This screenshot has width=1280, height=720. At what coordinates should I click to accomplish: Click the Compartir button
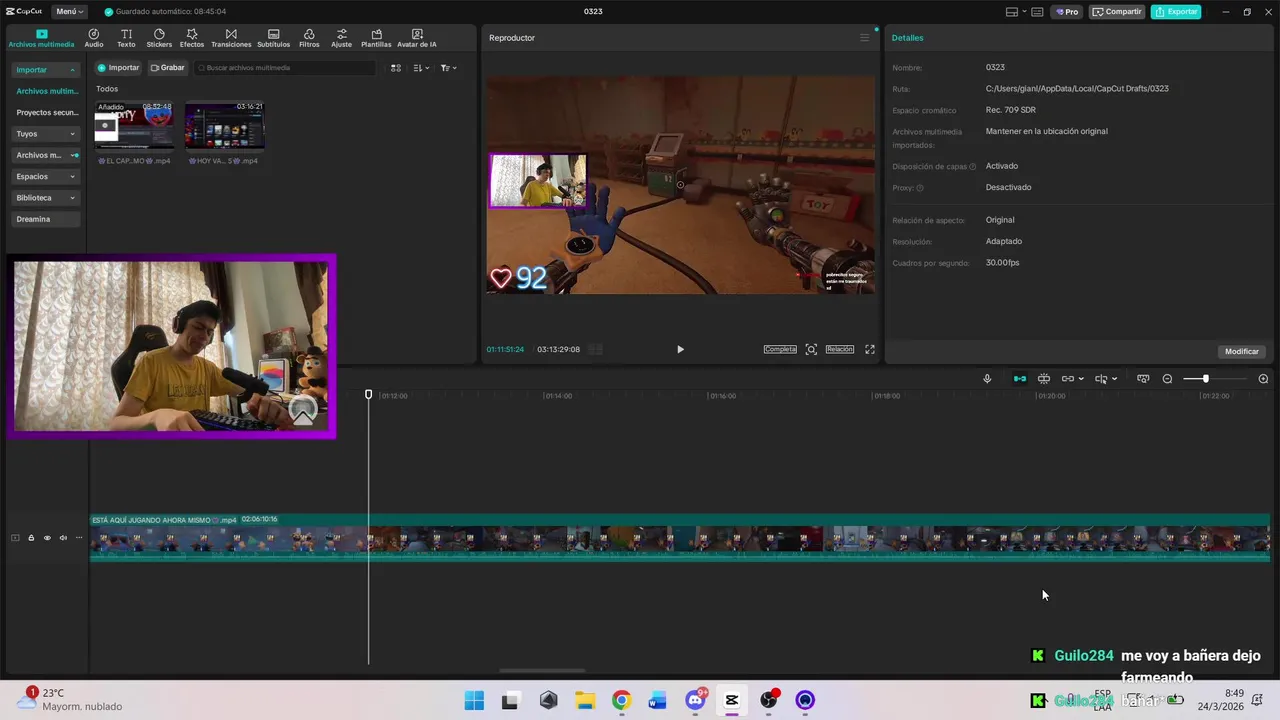tap(1117, 12)
